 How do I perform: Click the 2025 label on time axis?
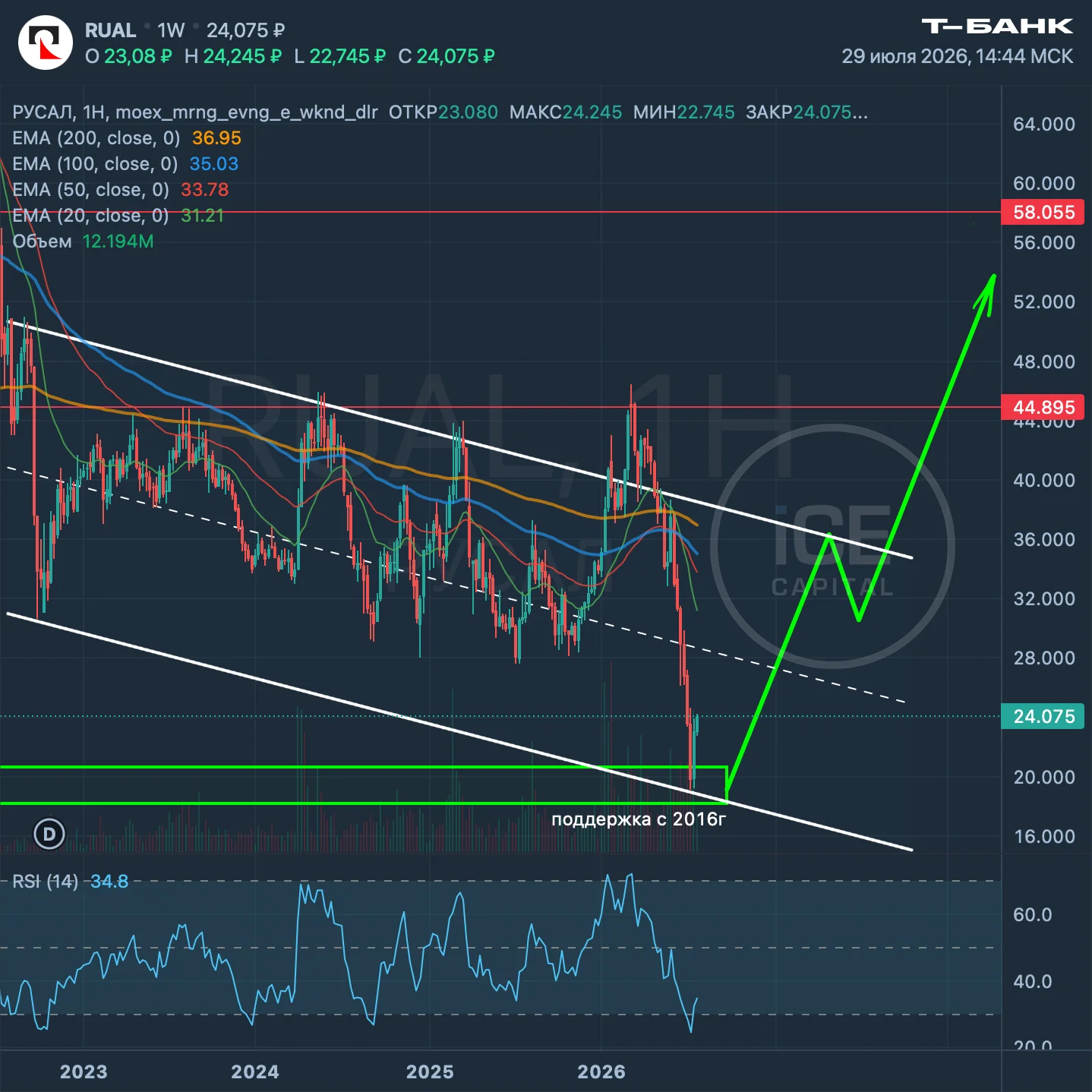(x=430, y=1071)
